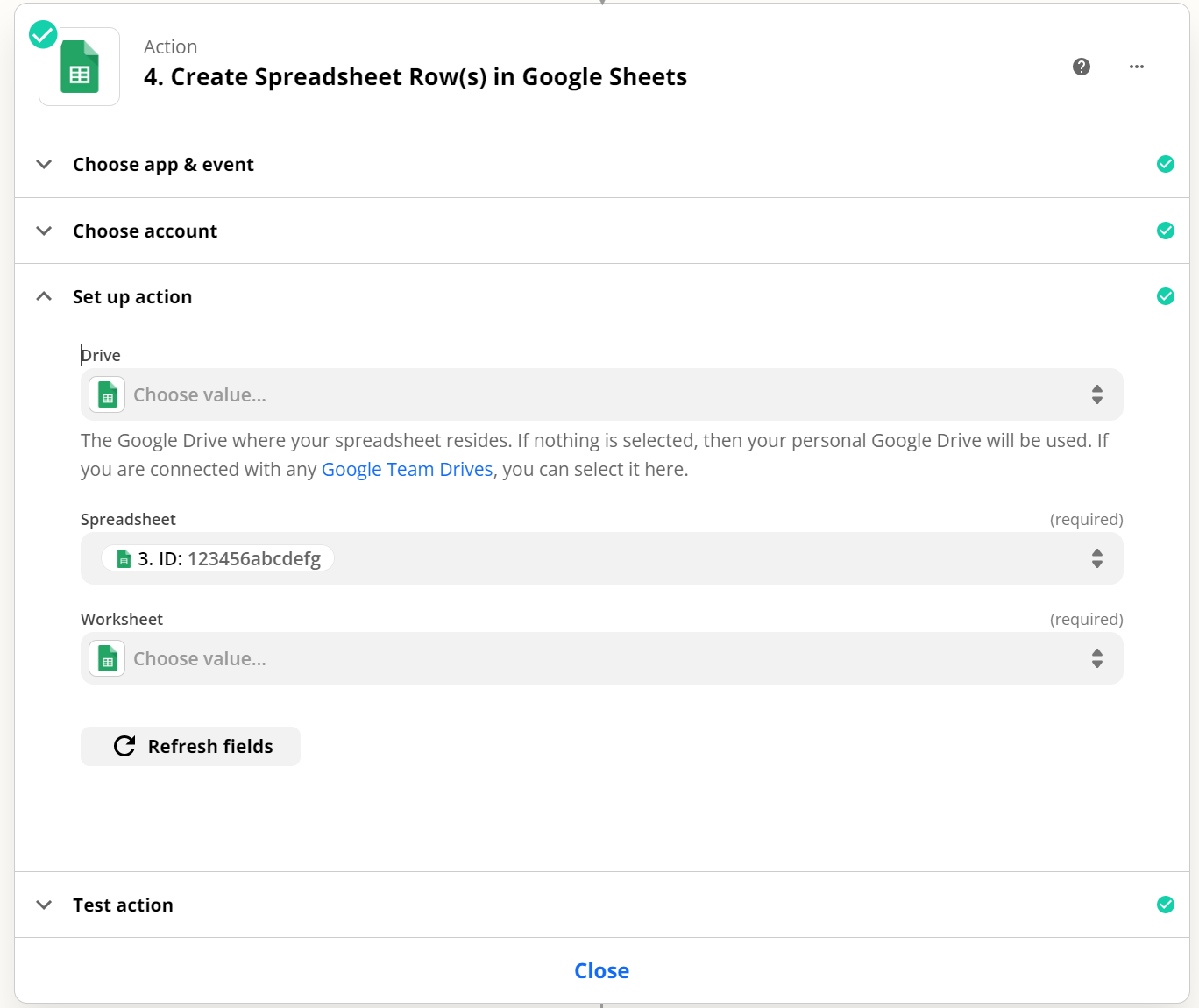Click the Google Sheets app icon in header
This screenshot has width=1199, height=1008.
79,67
